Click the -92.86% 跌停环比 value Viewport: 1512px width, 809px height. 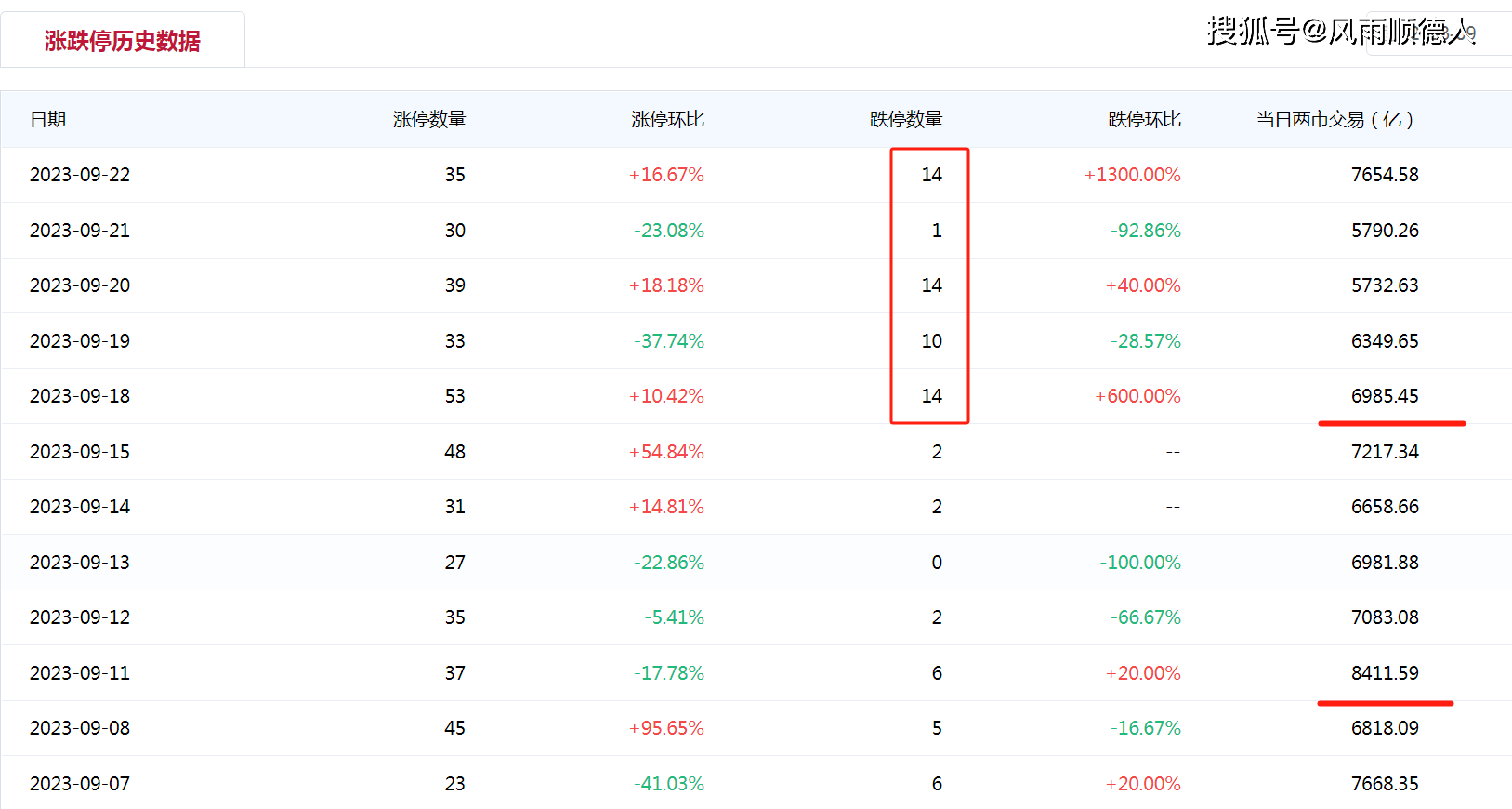click(1145, 231)
